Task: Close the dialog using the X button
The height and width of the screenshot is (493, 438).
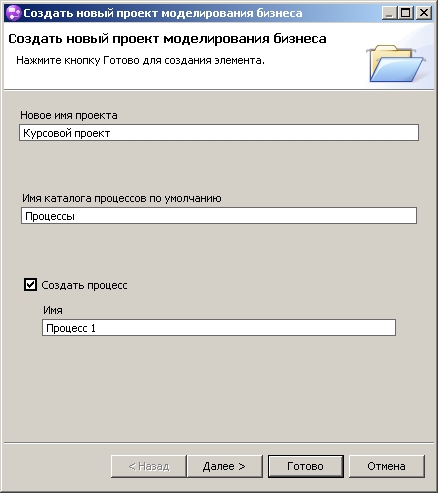Action: [424, 13]
